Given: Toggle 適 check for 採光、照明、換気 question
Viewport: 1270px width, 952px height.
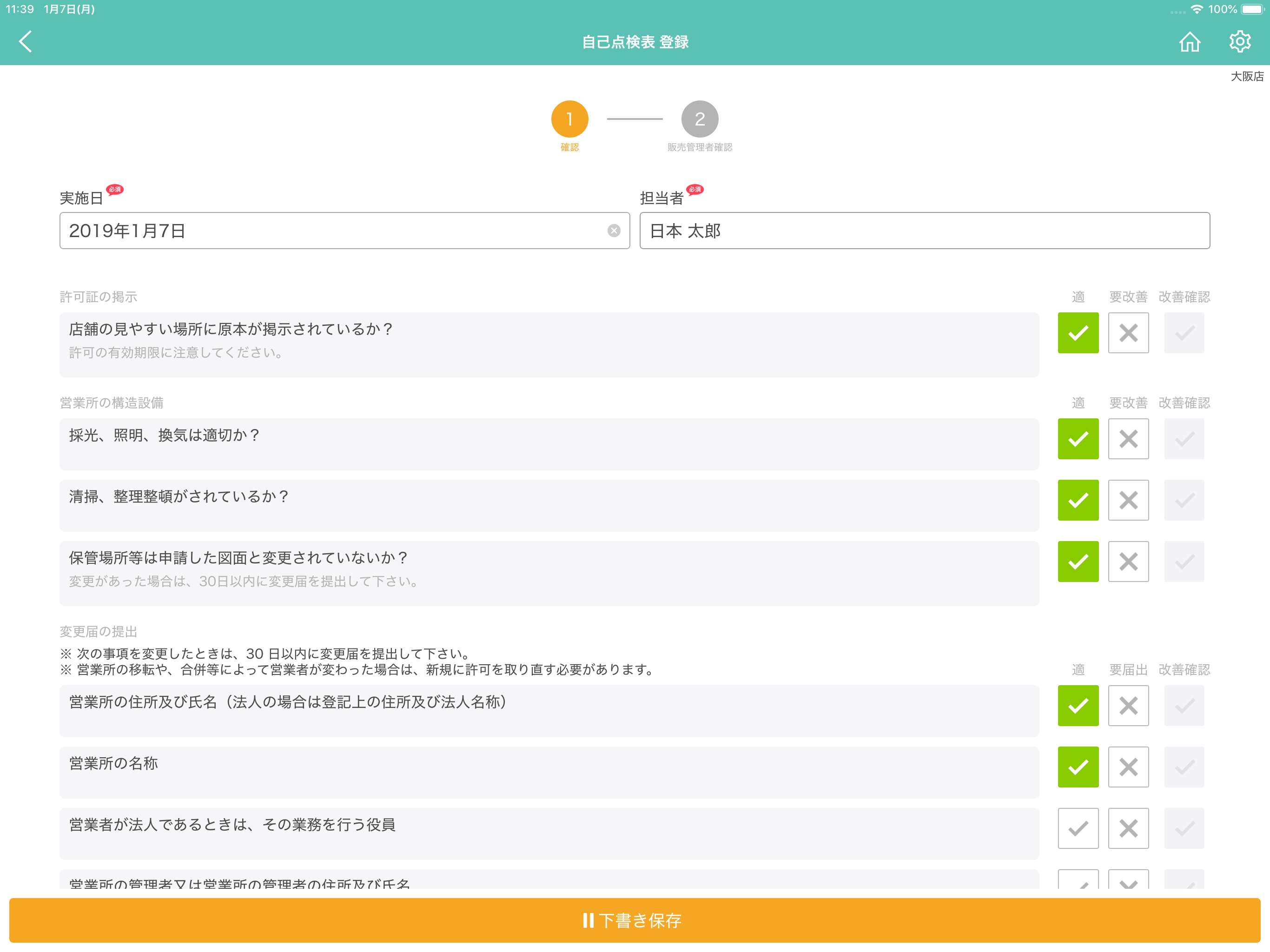Looking at the screenshot, I should (x=1078, y=439).
